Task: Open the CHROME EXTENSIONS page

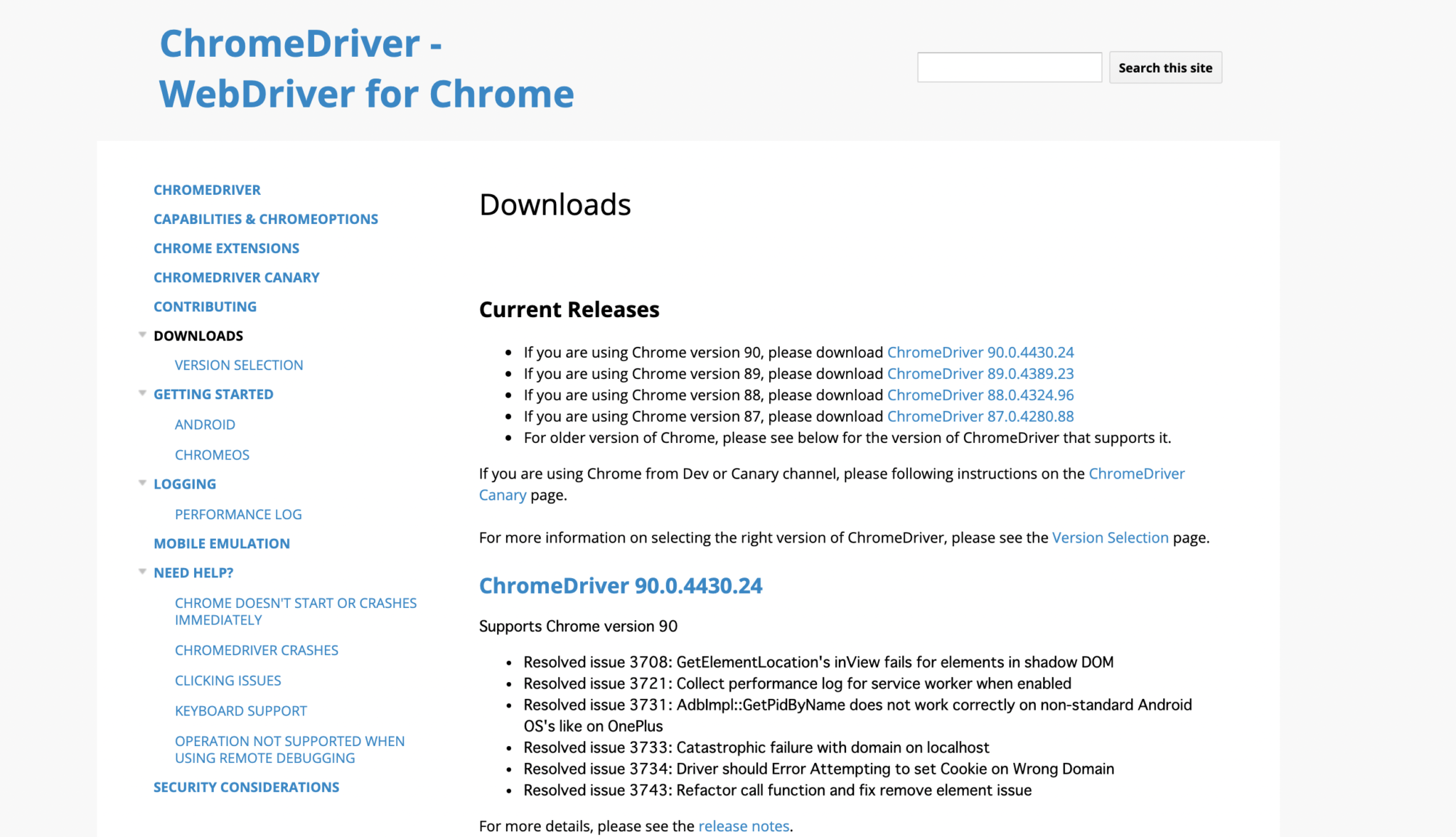Action: 226,247
